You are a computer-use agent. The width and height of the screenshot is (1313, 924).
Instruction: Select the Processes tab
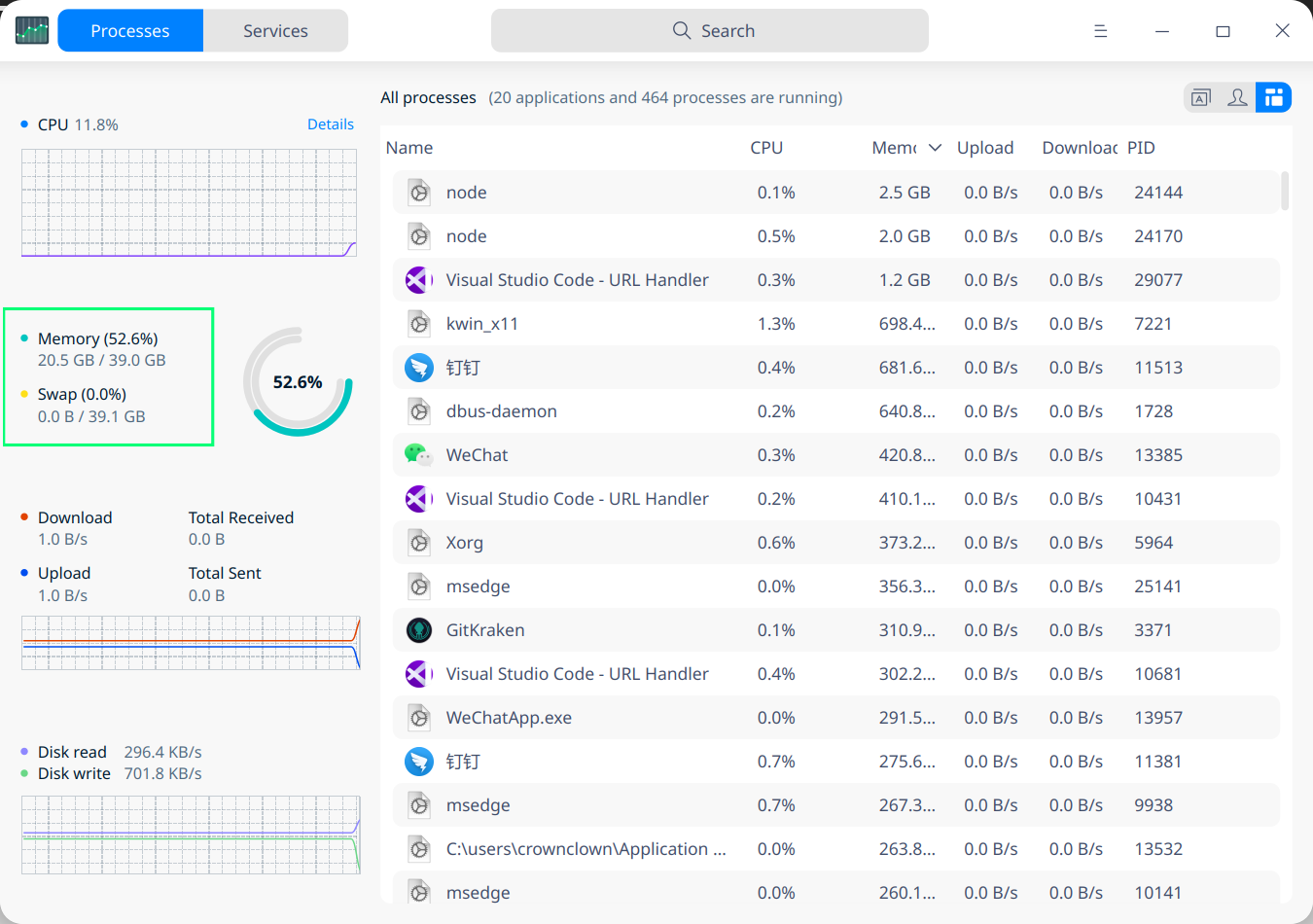130,31
